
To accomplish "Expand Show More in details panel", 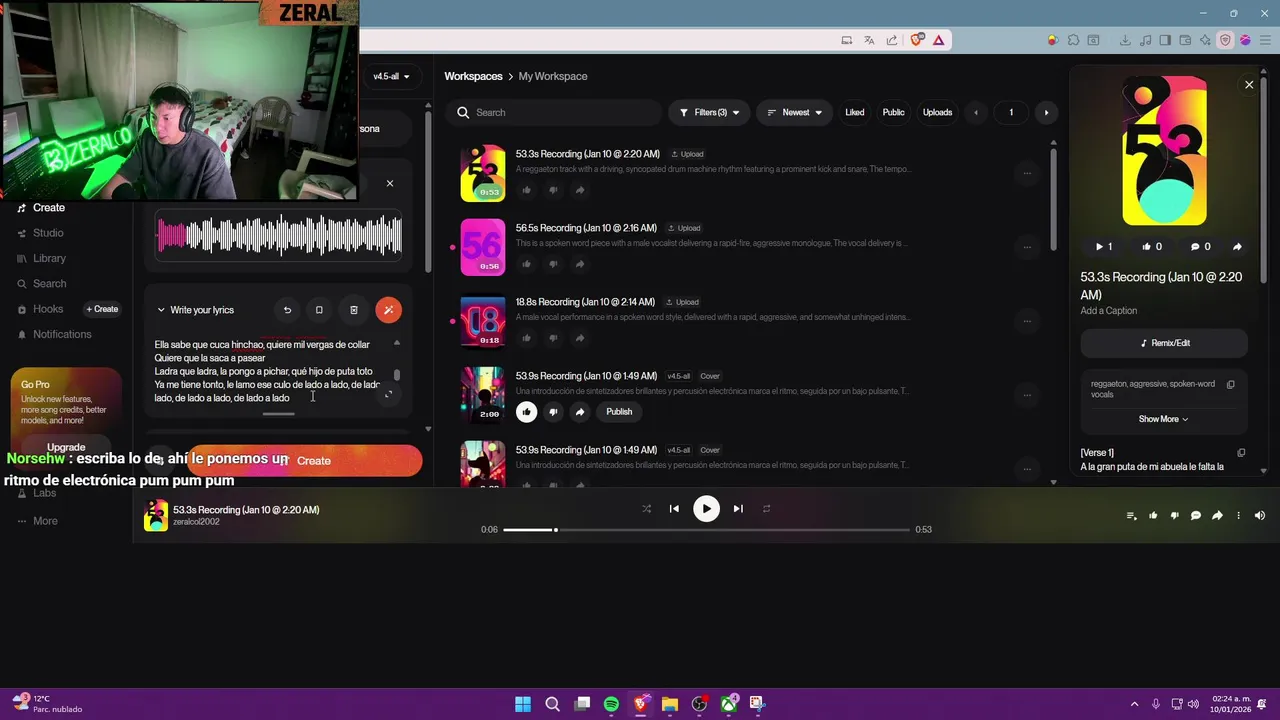I will point(1163,419).
